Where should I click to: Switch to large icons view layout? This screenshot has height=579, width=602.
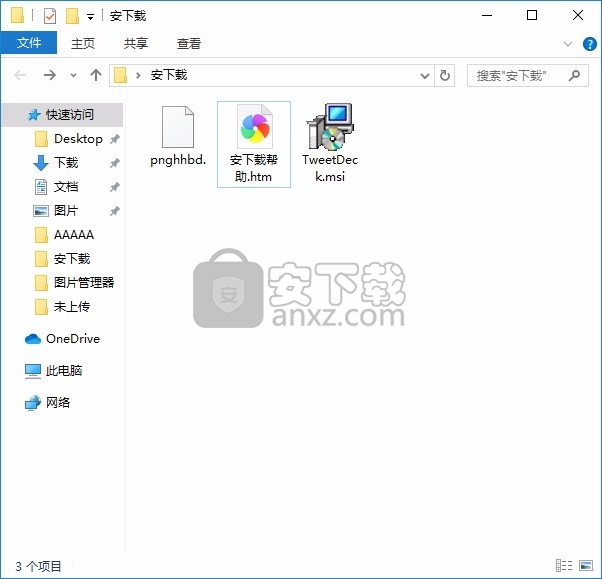pyautogui.click(x=586, y=566)
